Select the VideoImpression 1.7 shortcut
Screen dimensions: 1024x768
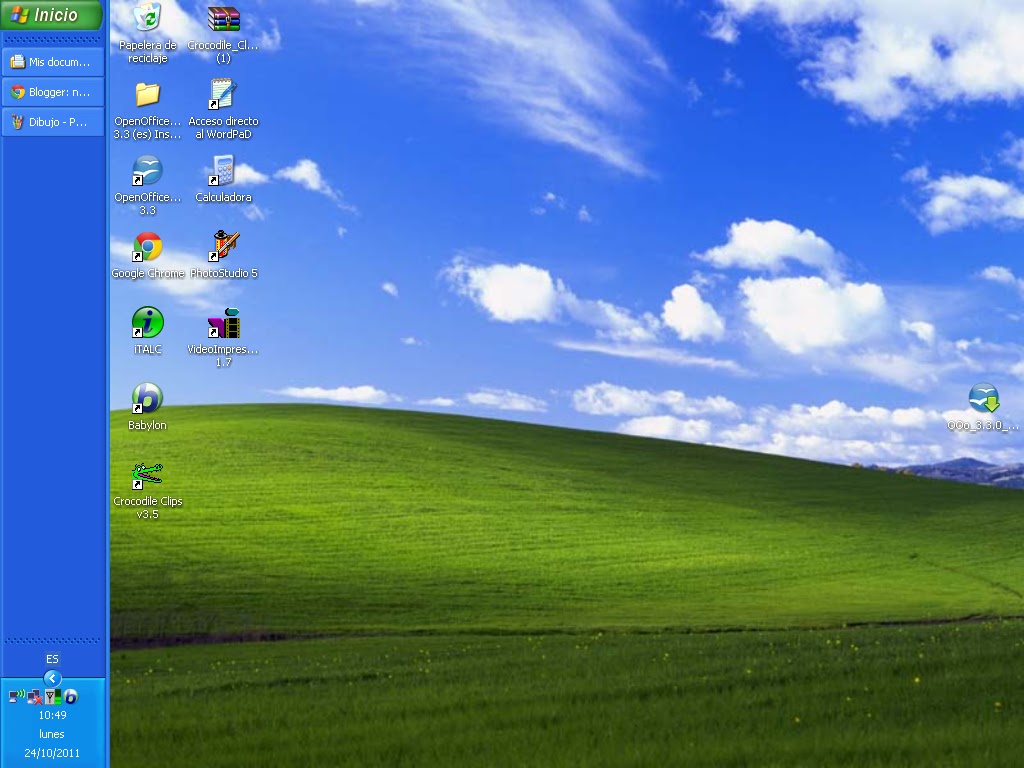tap(223, 338)
